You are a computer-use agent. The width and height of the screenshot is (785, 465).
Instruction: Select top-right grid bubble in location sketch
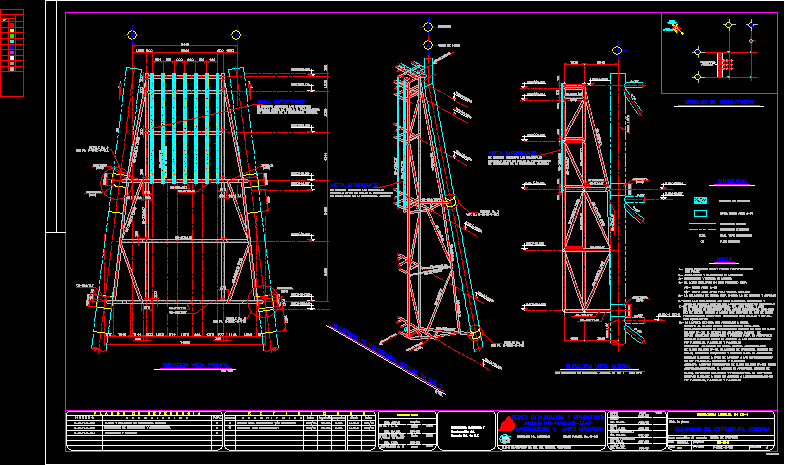pos(751,24)
